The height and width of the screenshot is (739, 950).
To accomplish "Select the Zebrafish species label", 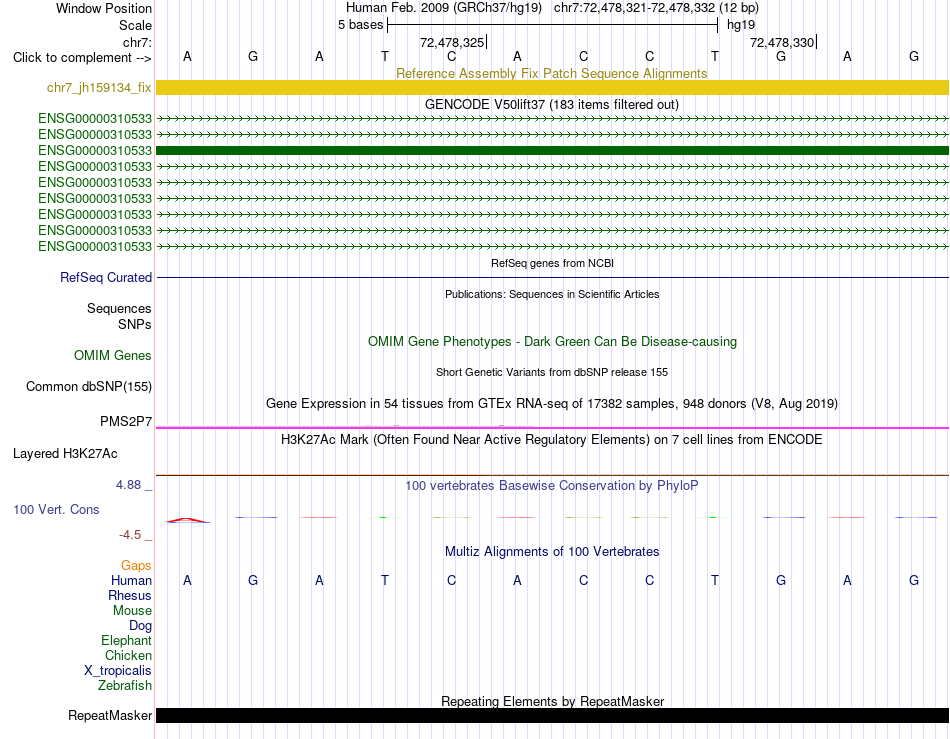I will [125, 686].
